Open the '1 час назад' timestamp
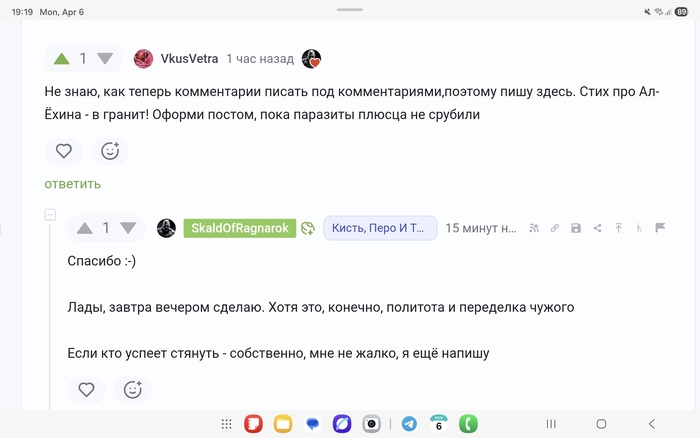This screenshot has width=700, height=438. (x=260, y=58)
